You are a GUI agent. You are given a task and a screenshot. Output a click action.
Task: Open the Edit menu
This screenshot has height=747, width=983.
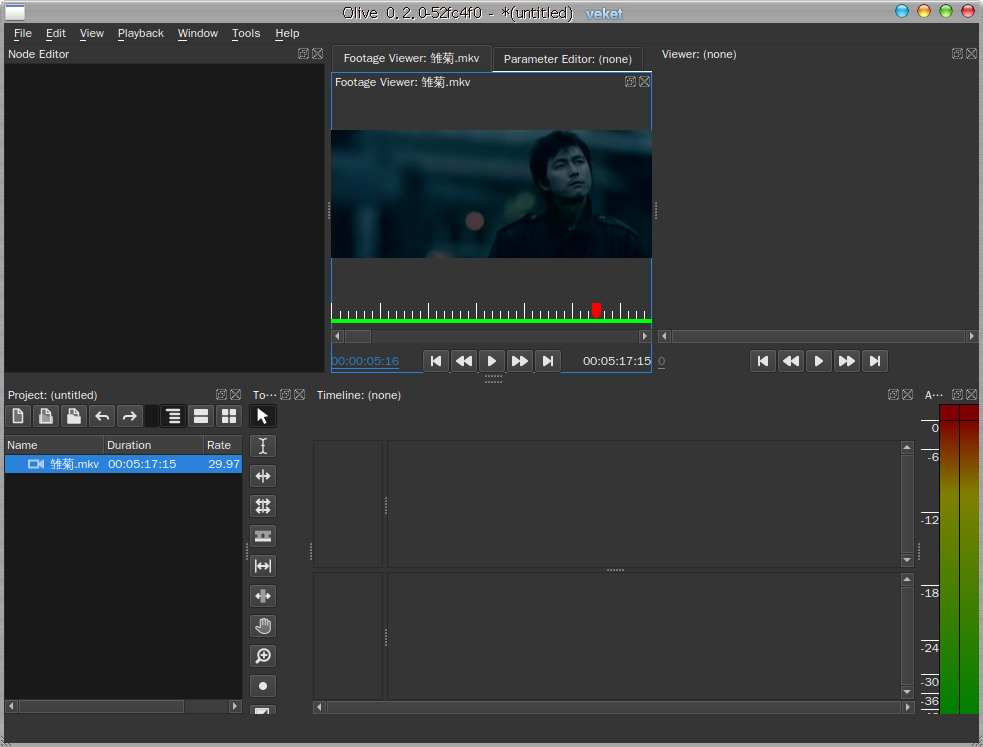tap(56, 33)
